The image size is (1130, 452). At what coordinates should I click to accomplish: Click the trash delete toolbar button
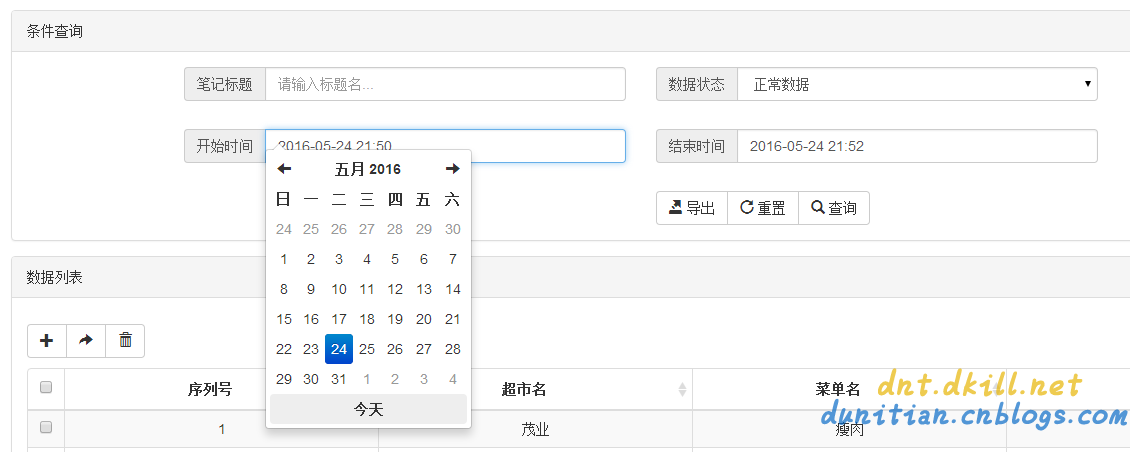pos(125,341)
